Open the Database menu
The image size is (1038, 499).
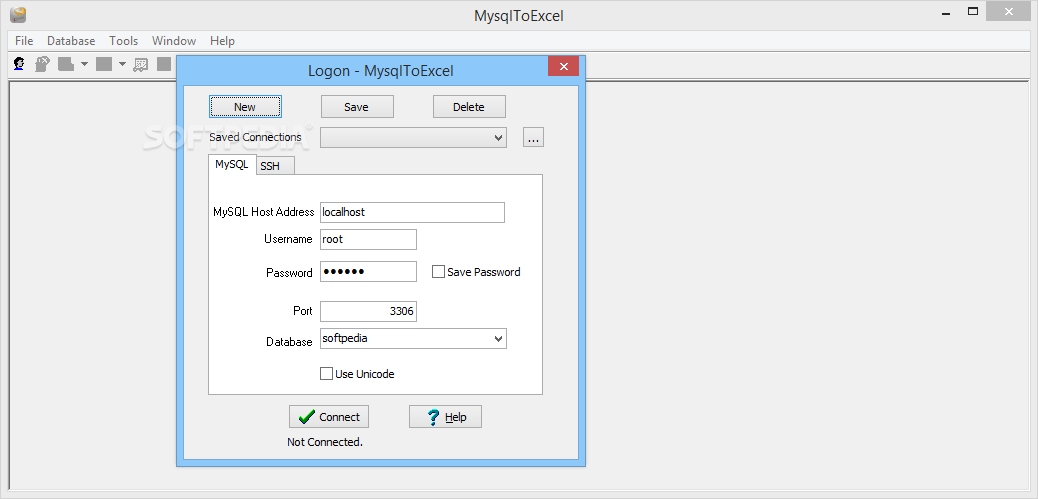tap(71, 41)
